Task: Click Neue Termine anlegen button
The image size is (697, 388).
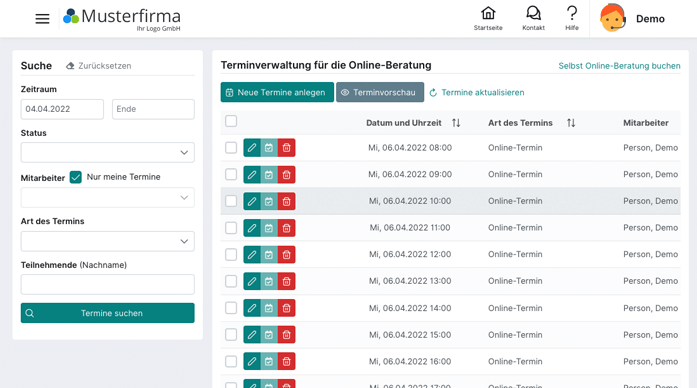Action: (x=277, y=92)
